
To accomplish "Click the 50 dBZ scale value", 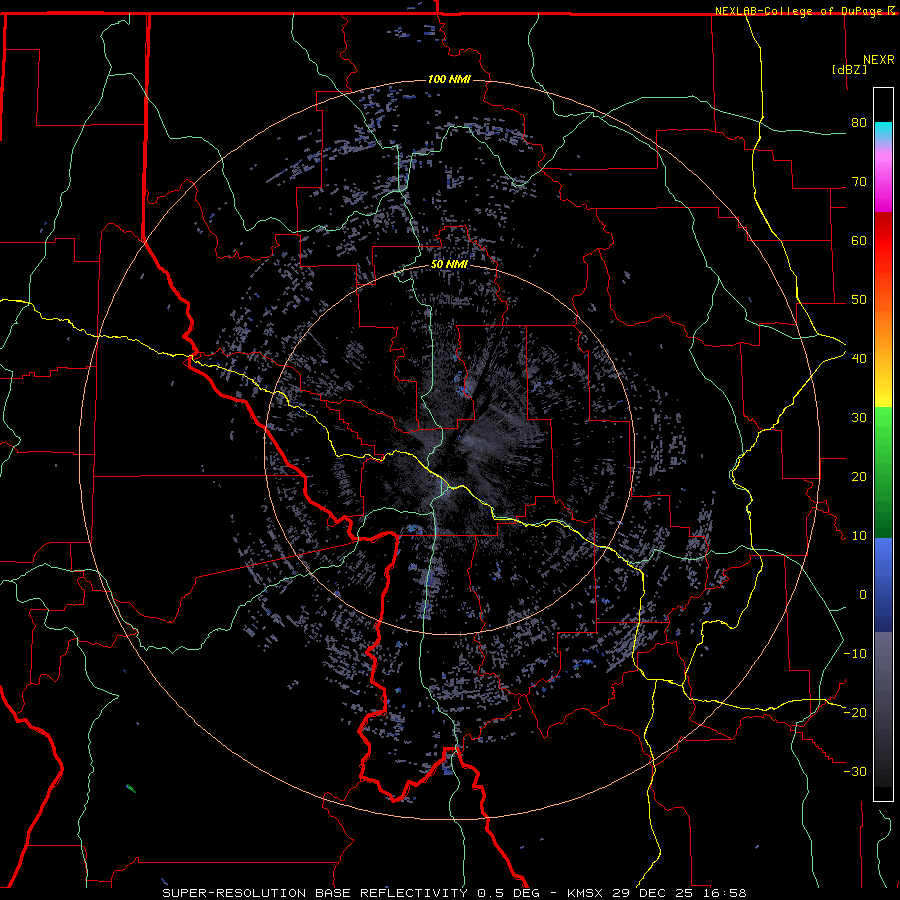I will (x=859, y=300).
